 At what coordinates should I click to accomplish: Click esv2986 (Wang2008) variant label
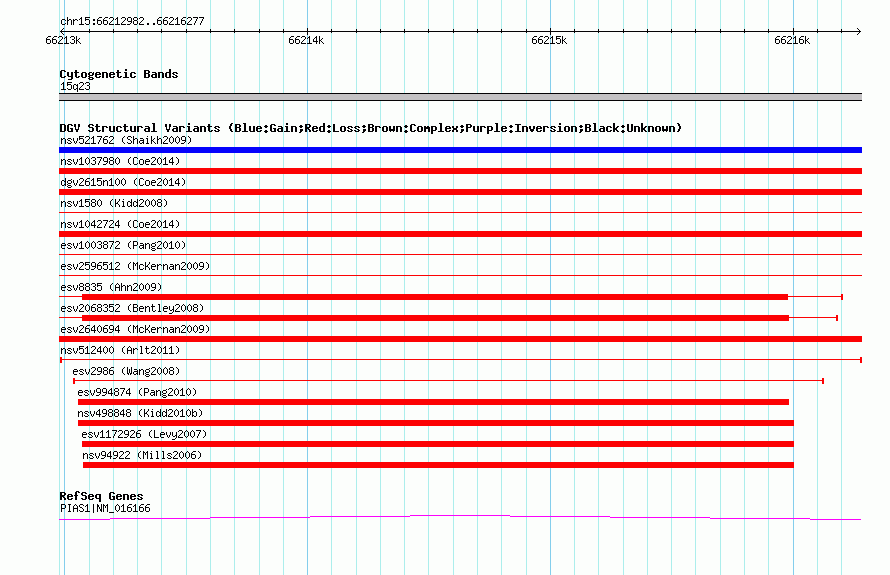click(126, 371)
